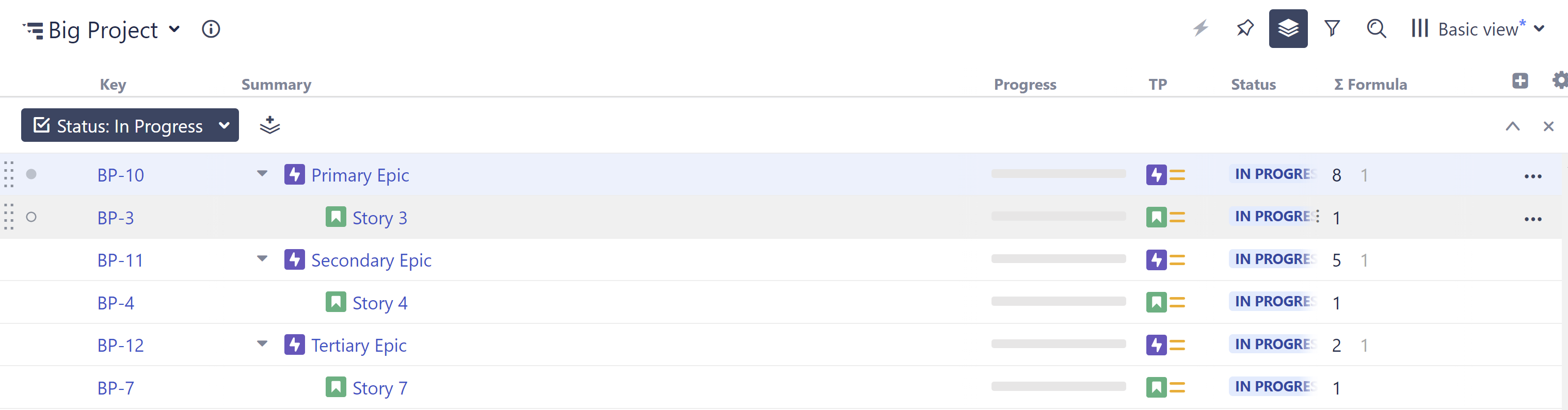Click the Primary Epic progress bar
This screenshot has height=410, width=1568.
(1058, 174)
